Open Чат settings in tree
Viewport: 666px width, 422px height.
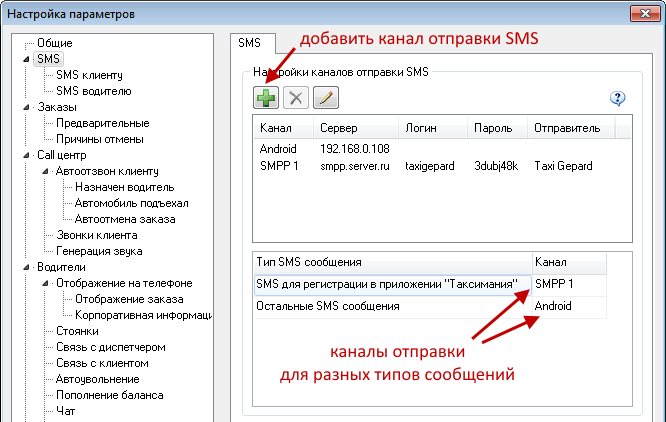pos(65,411)
